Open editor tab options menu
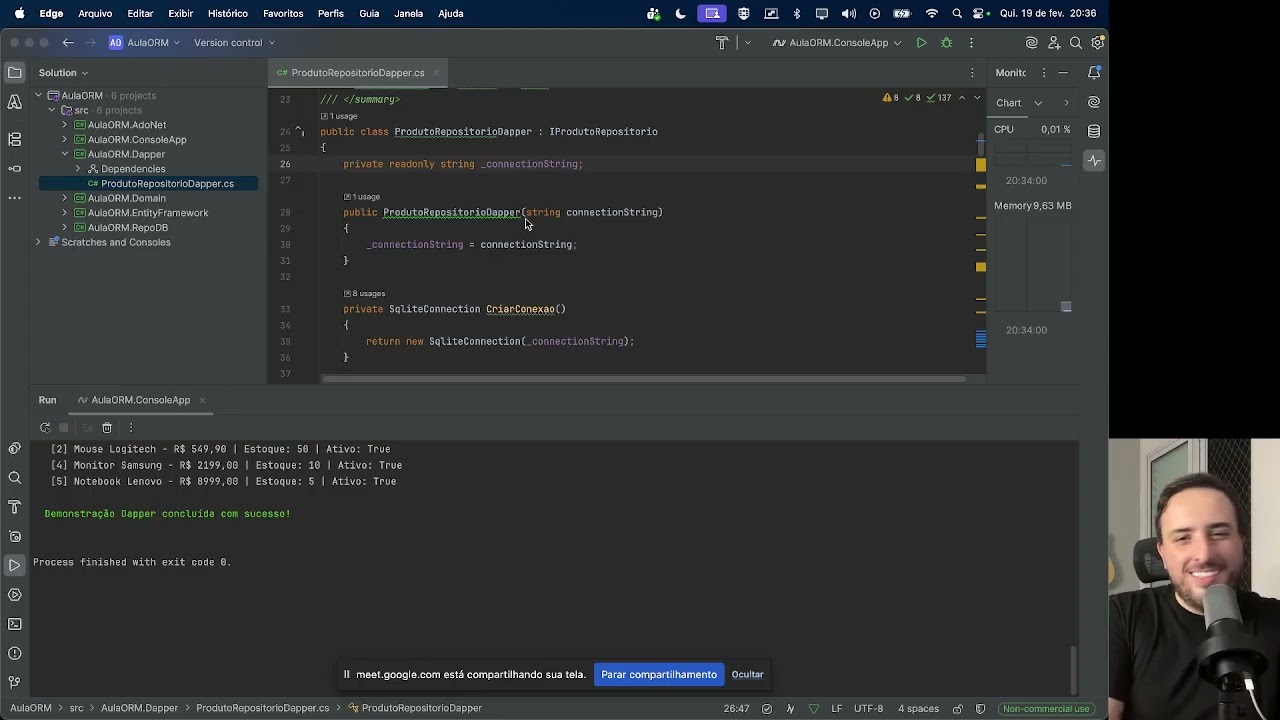 click(972, 73)
